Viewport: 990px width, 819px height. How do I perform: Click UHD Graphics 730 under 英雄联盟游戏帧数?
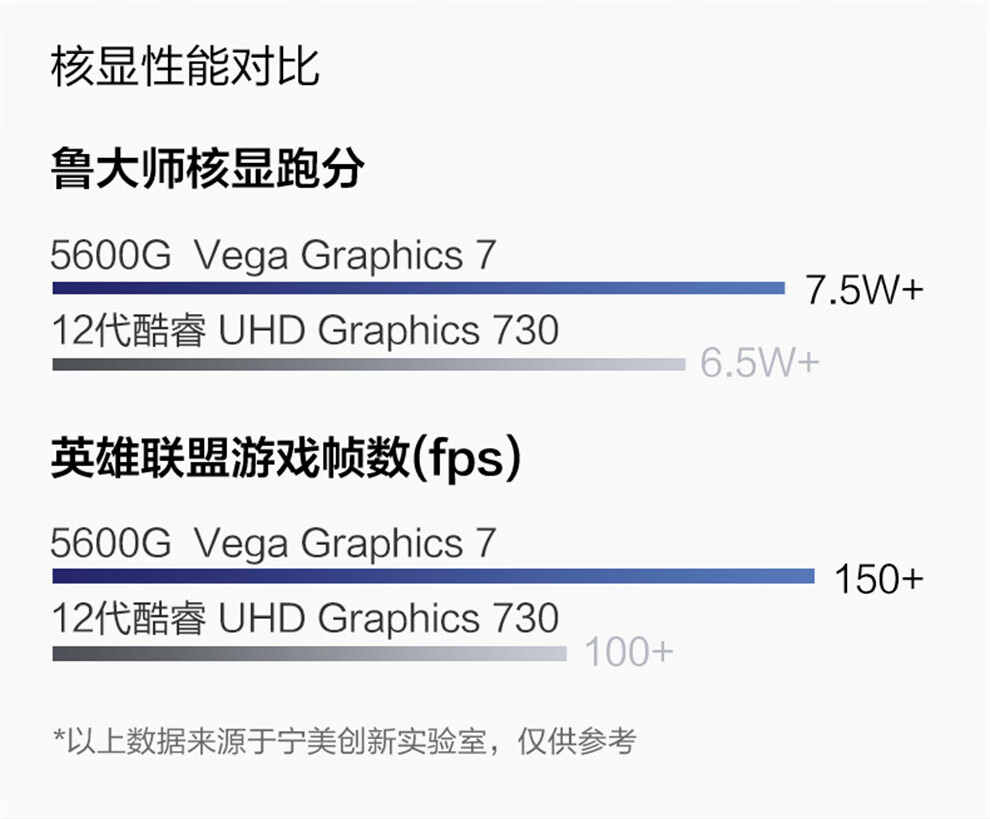[x=388, y=618]
